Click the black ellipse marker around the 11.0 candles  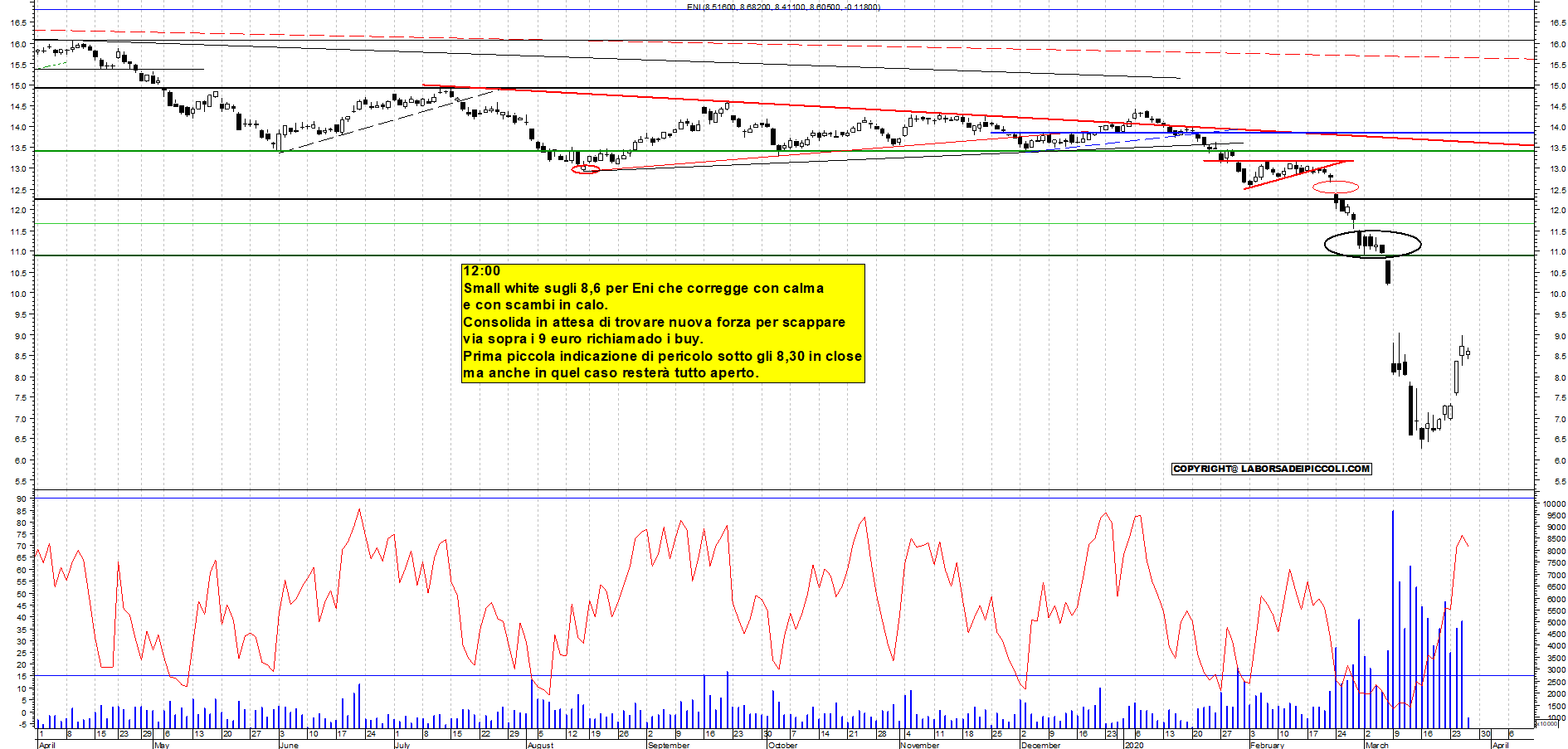[1373, 244]
